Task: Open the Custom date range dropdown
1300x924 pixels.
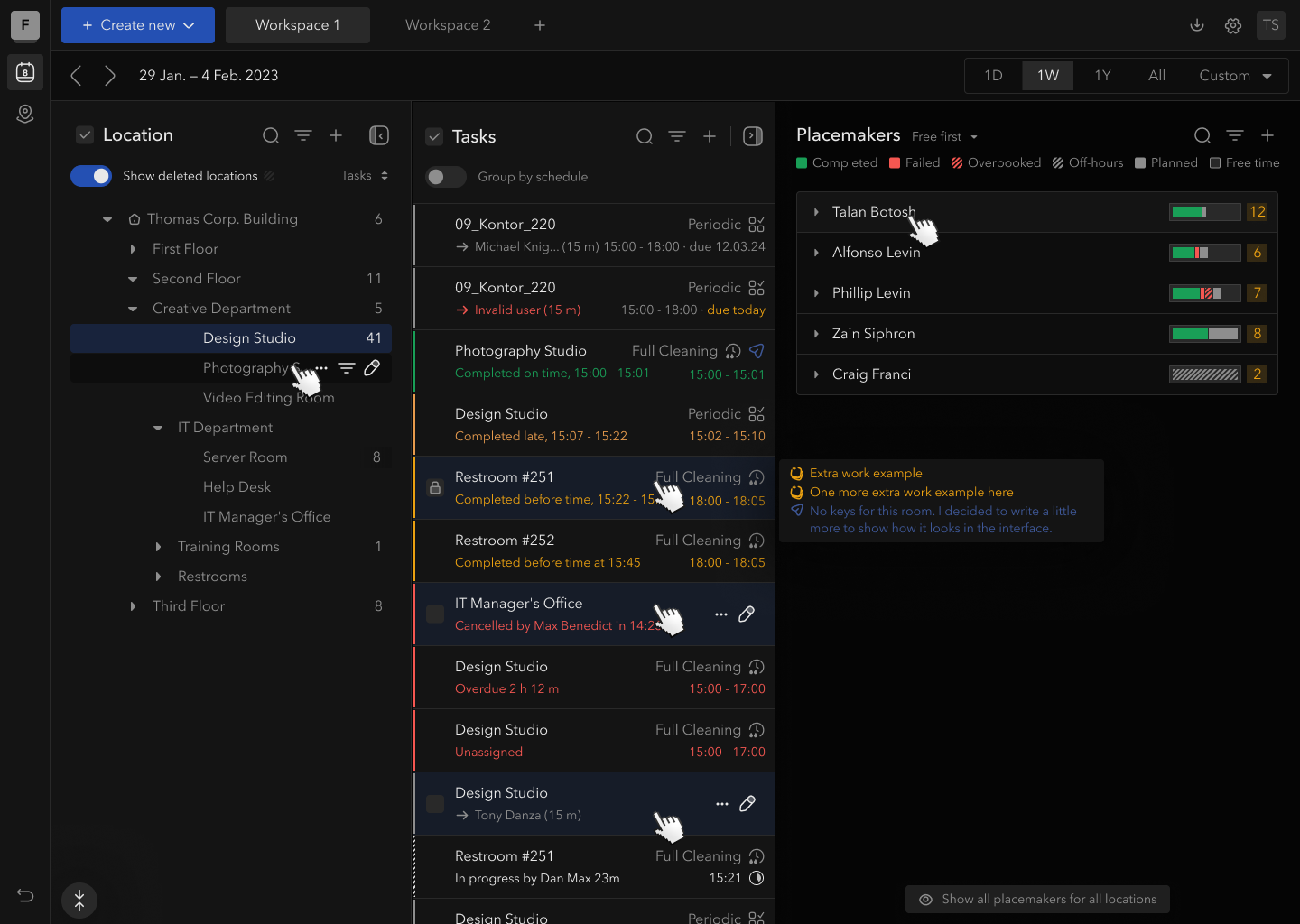Action: (x=1234, y=76)
